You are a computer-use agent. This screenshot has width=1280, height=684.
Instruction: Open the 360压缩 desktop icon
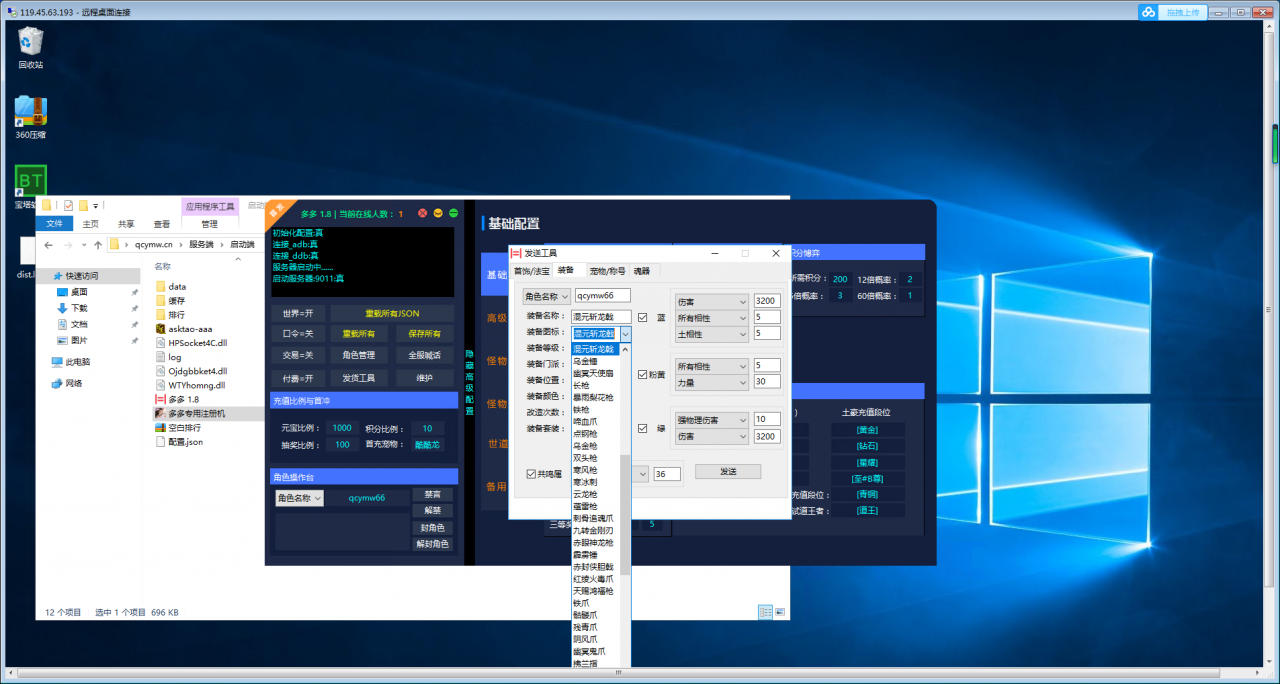click(31, 112)
